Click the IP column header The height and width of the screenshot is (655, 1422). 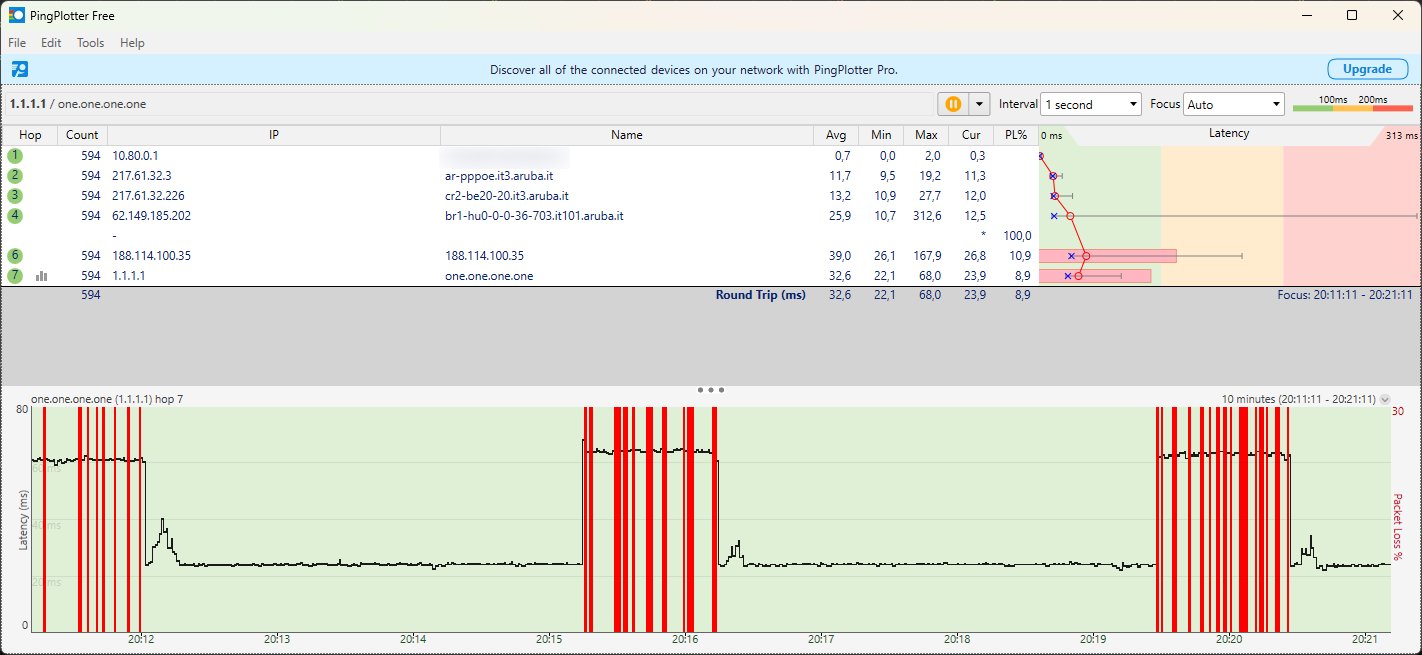[274, 135]
